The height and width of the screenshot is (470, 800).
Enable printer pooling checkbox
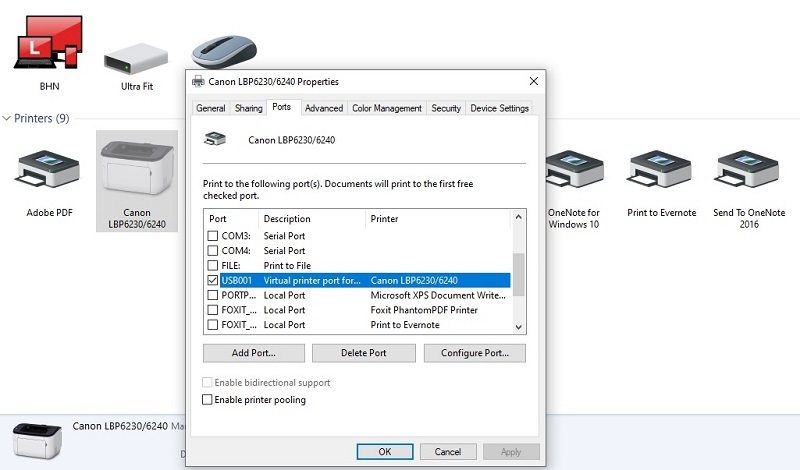pyautogui.click(x=208, y=400)
